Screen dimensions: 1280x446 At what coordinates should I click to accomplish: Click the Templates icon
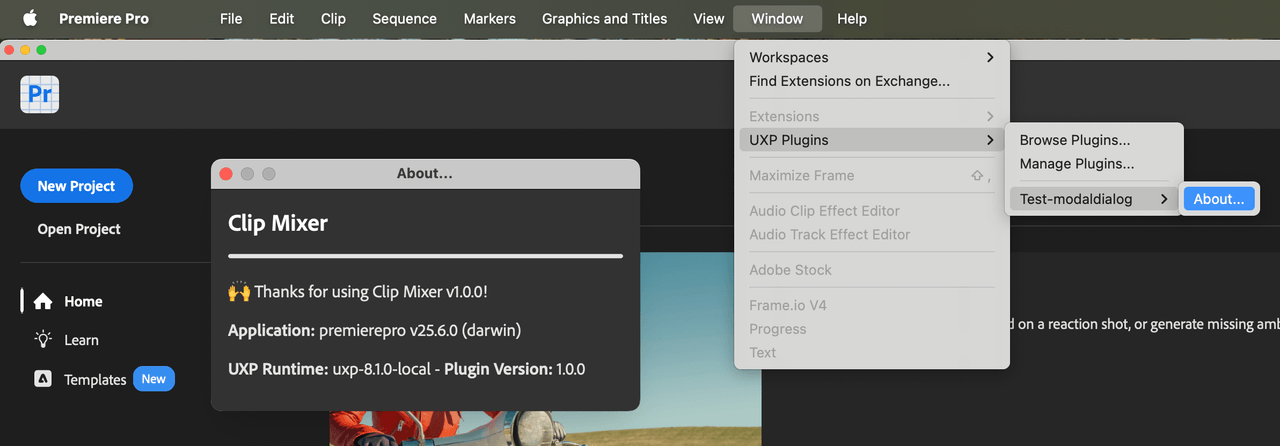tap(43, 379)
